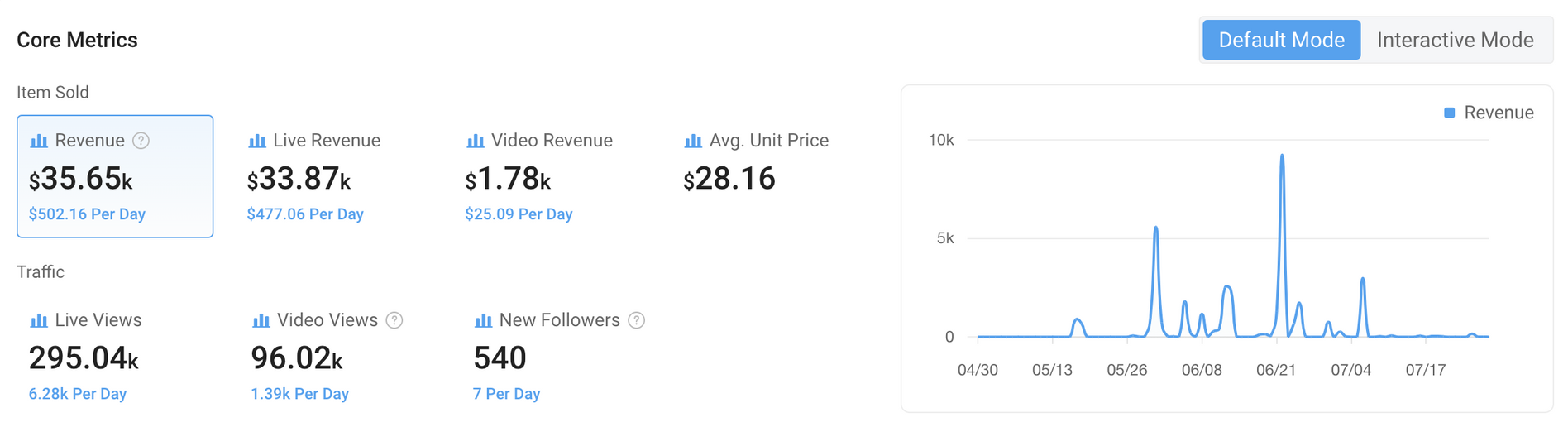
Task: Select the Revenue metric card
Action: point(115,176)
